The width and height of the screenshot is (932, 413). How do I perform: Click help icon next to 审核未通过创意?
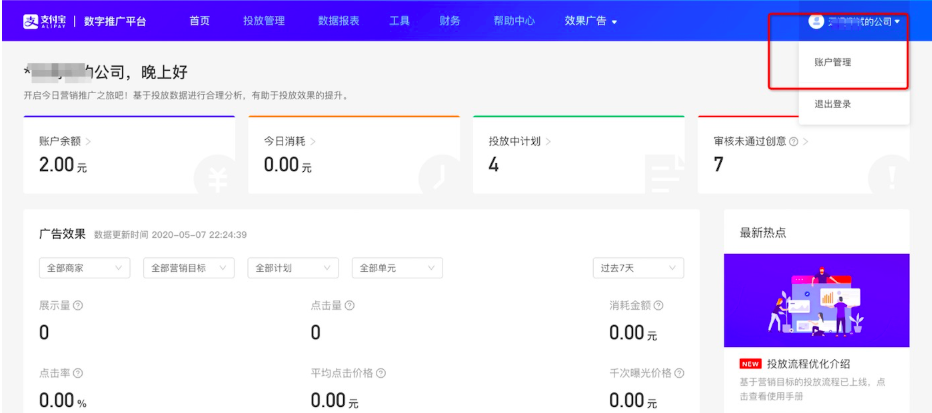794,142
